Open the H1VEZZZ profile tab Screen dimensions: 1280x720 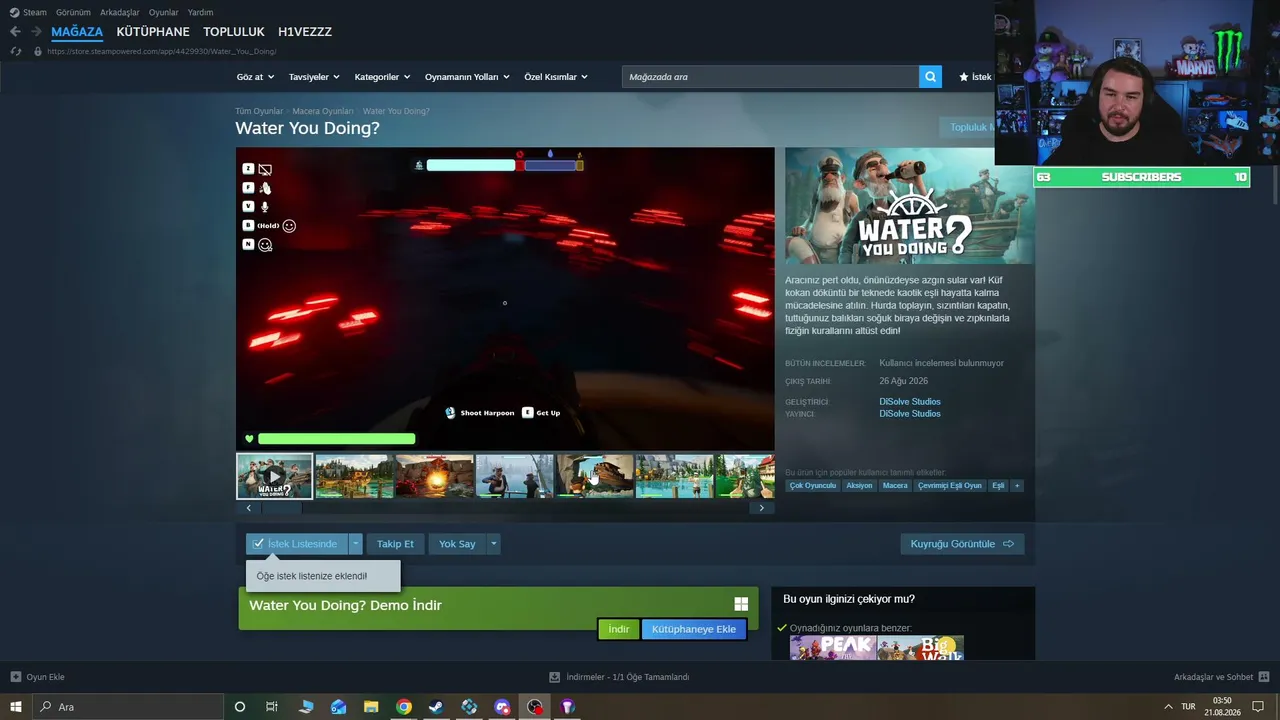click(305, 32)
